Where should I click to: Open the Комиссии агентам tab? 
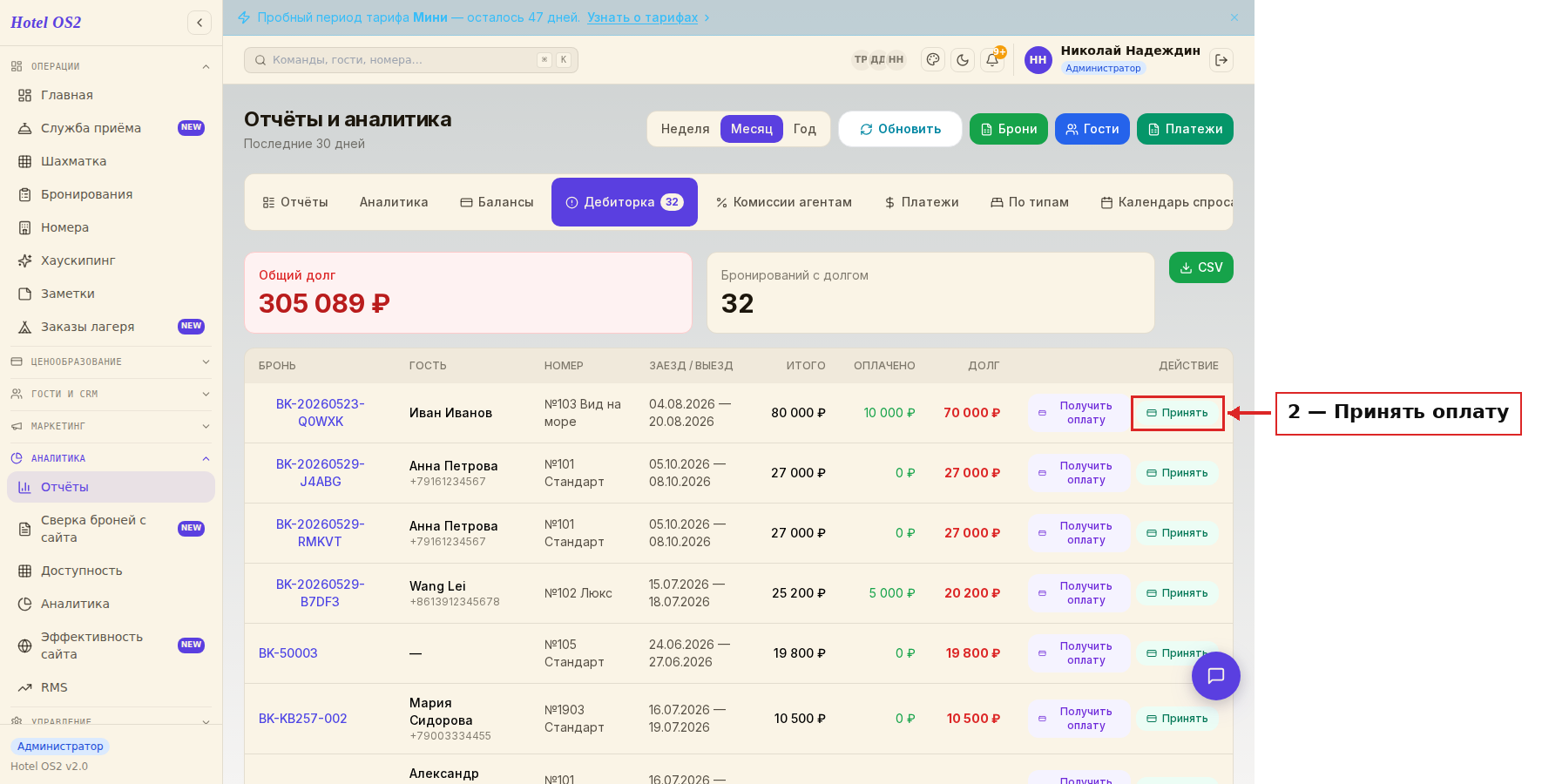tap(784, 202)
